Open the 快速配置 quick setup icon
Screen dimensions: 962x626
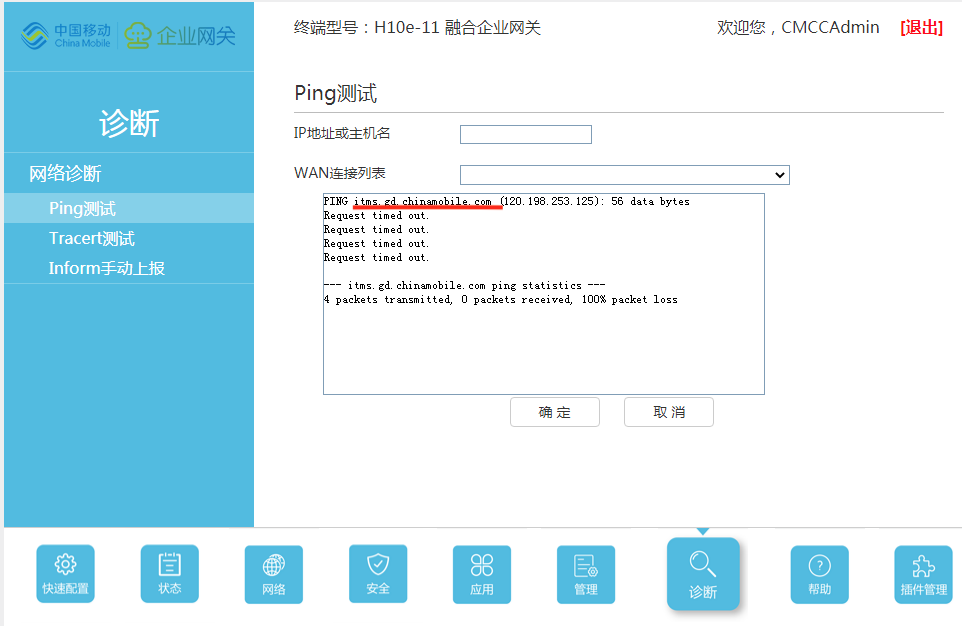pyautogui.click(x=66, y=573)
